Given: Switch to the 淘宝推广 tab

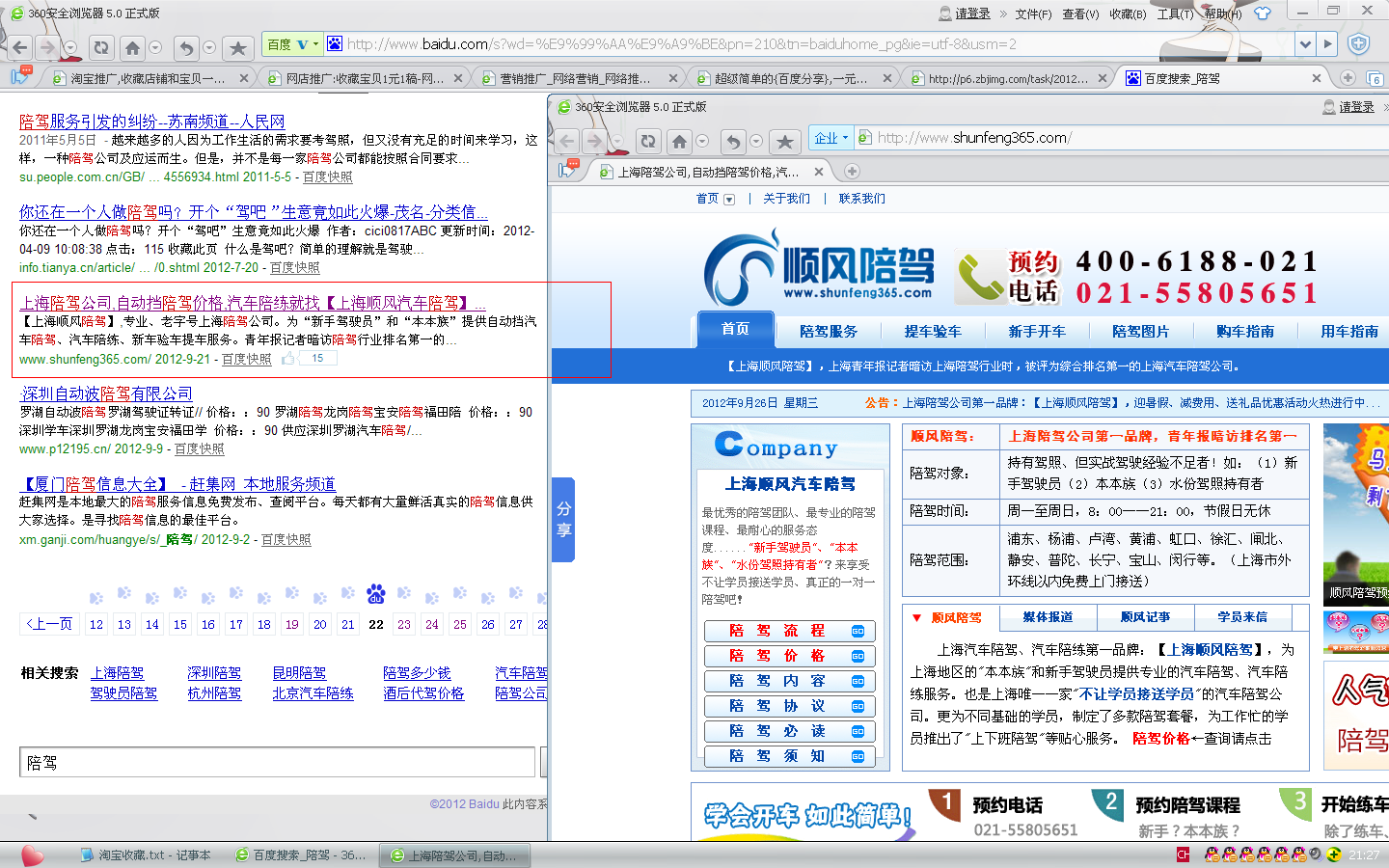Looking at the screenshot, I should pos(148,78).
